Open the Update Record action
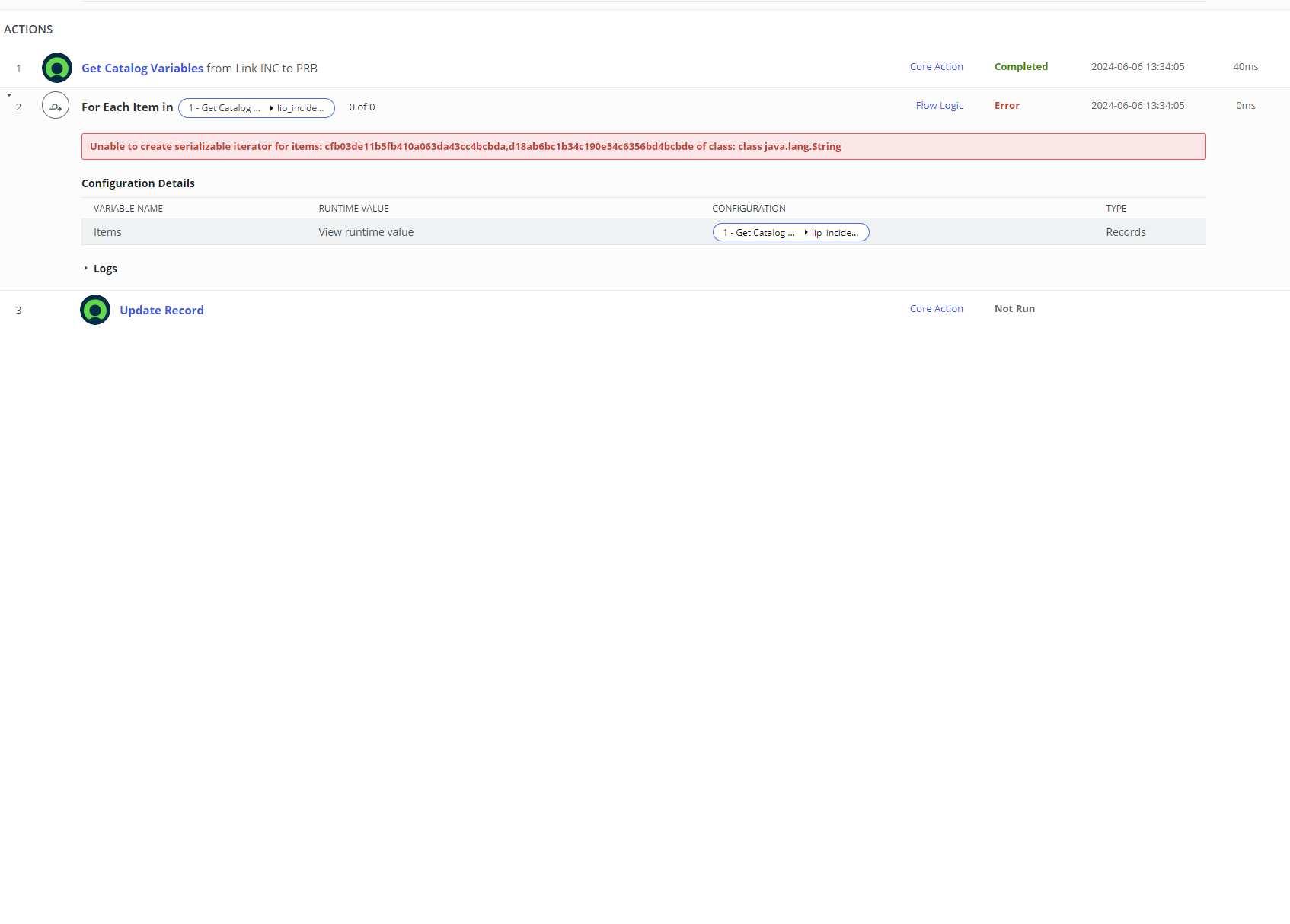This screenshot has width=1290, height=924. pyautogui.click(x=161, y=310)
